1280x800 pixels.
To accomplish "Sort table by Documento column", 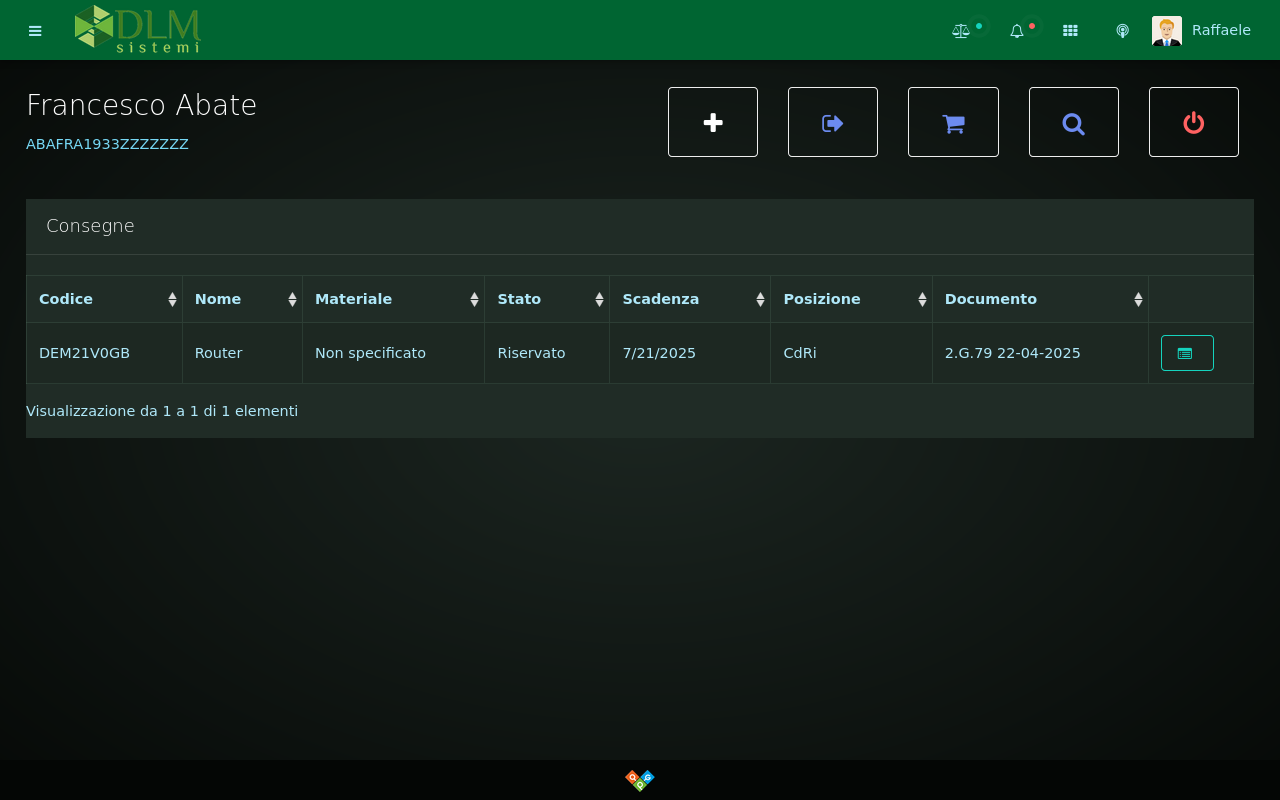I will (1039, 299).
